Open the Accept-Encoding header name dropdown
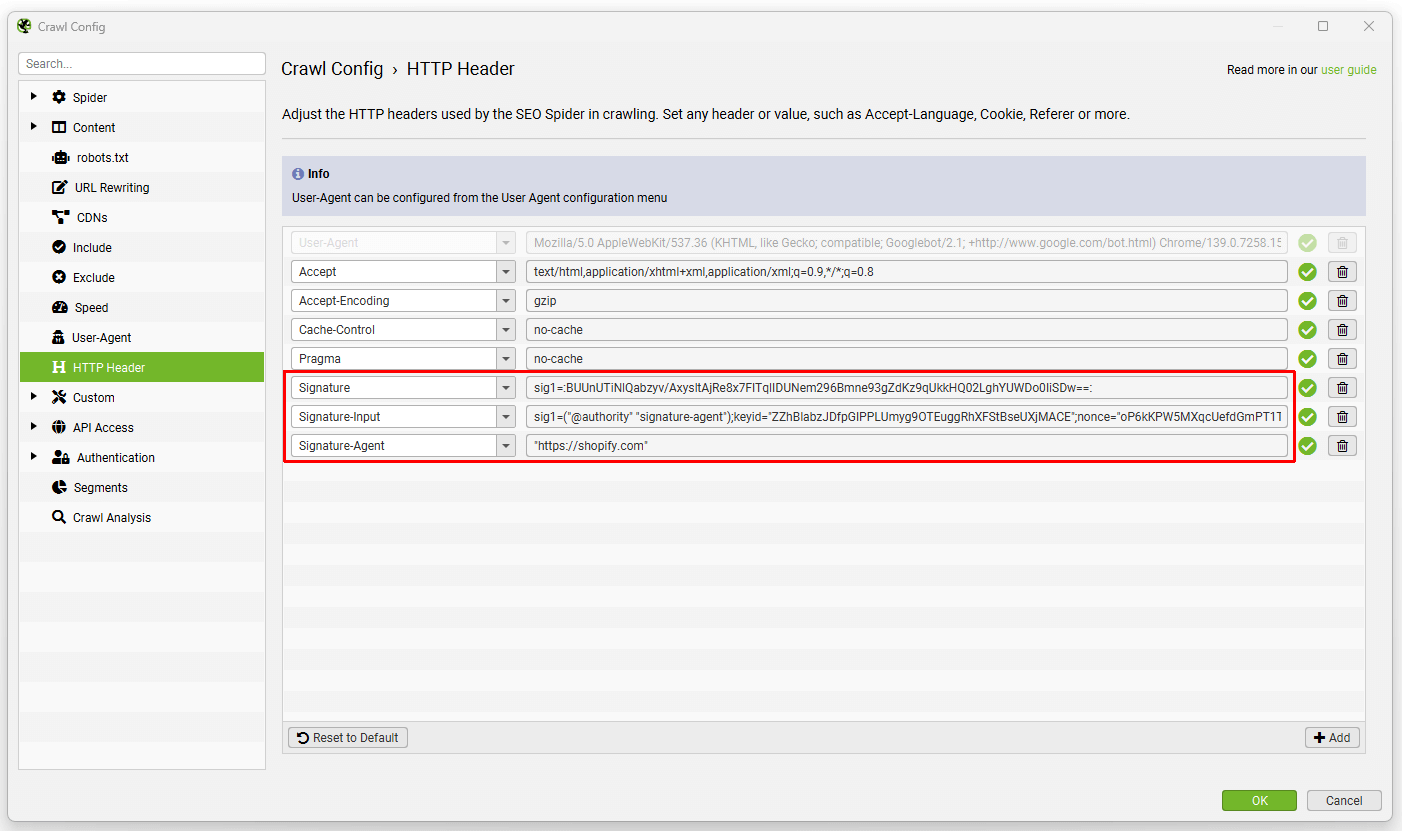The height and width of the screenshot is (831, 1402). pos(506,300)
